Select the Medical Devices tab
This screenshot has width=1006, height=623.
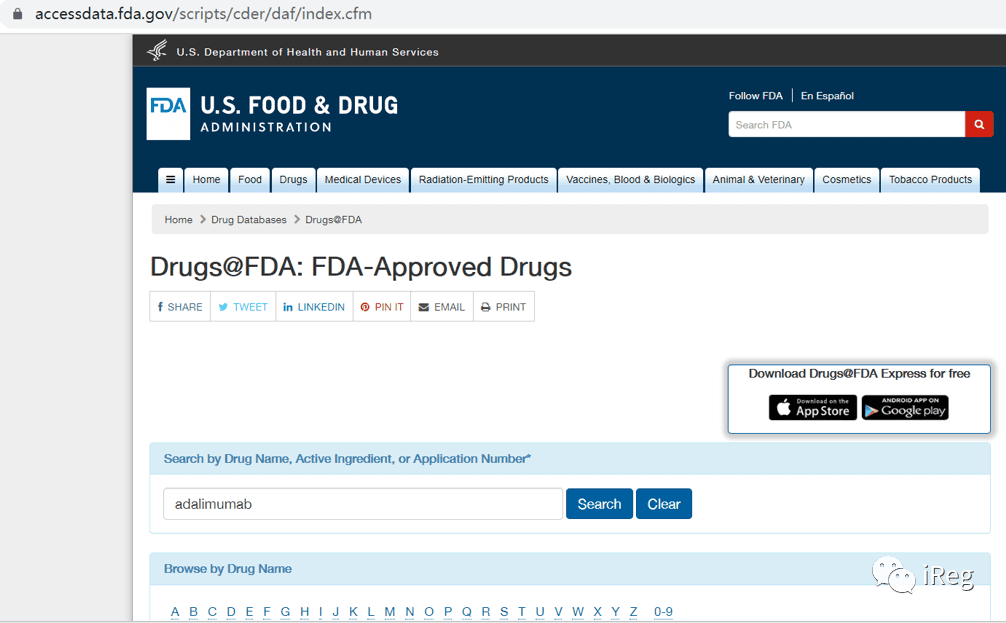362,180
